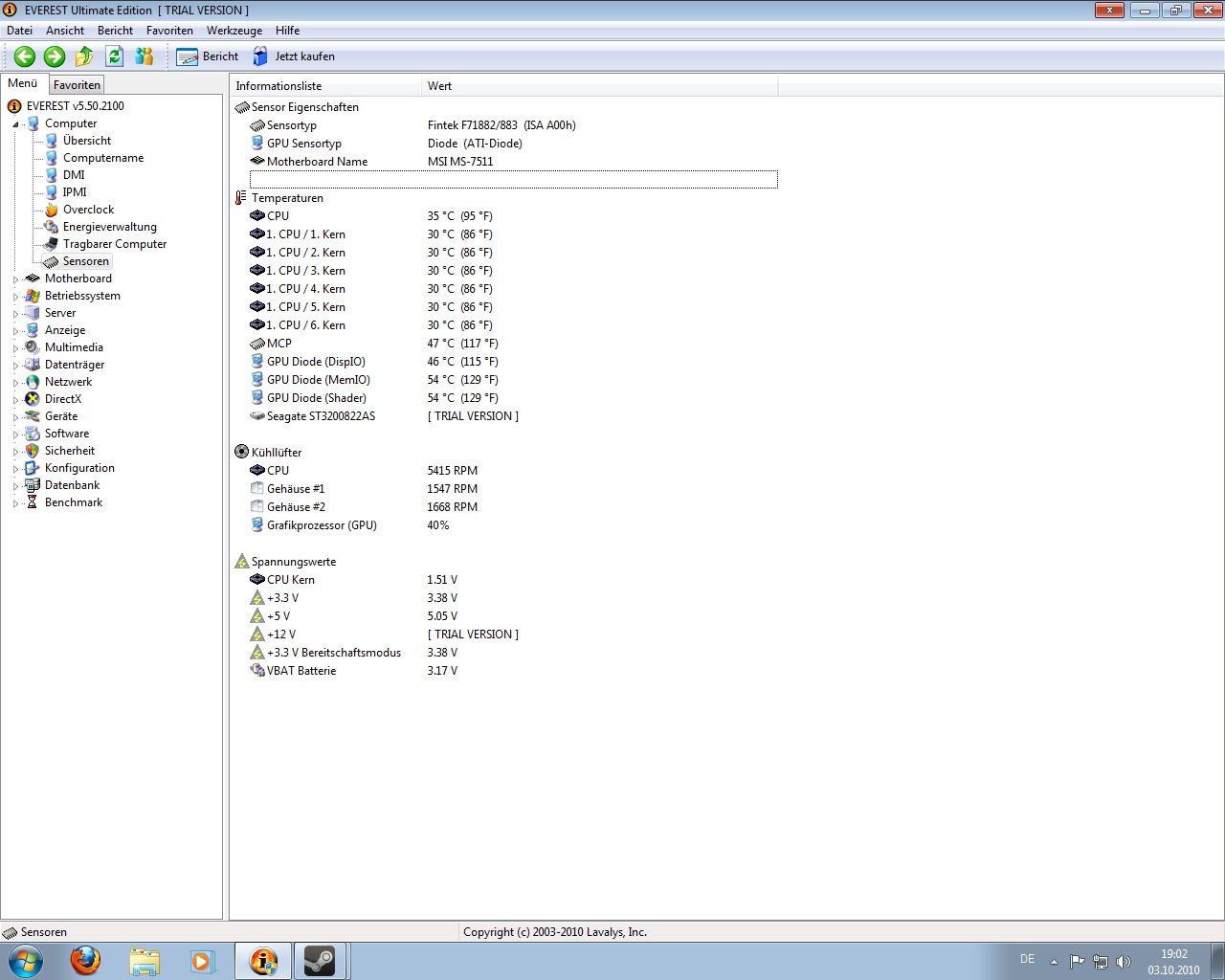Click the users icon in toolbar

[144, 56]
